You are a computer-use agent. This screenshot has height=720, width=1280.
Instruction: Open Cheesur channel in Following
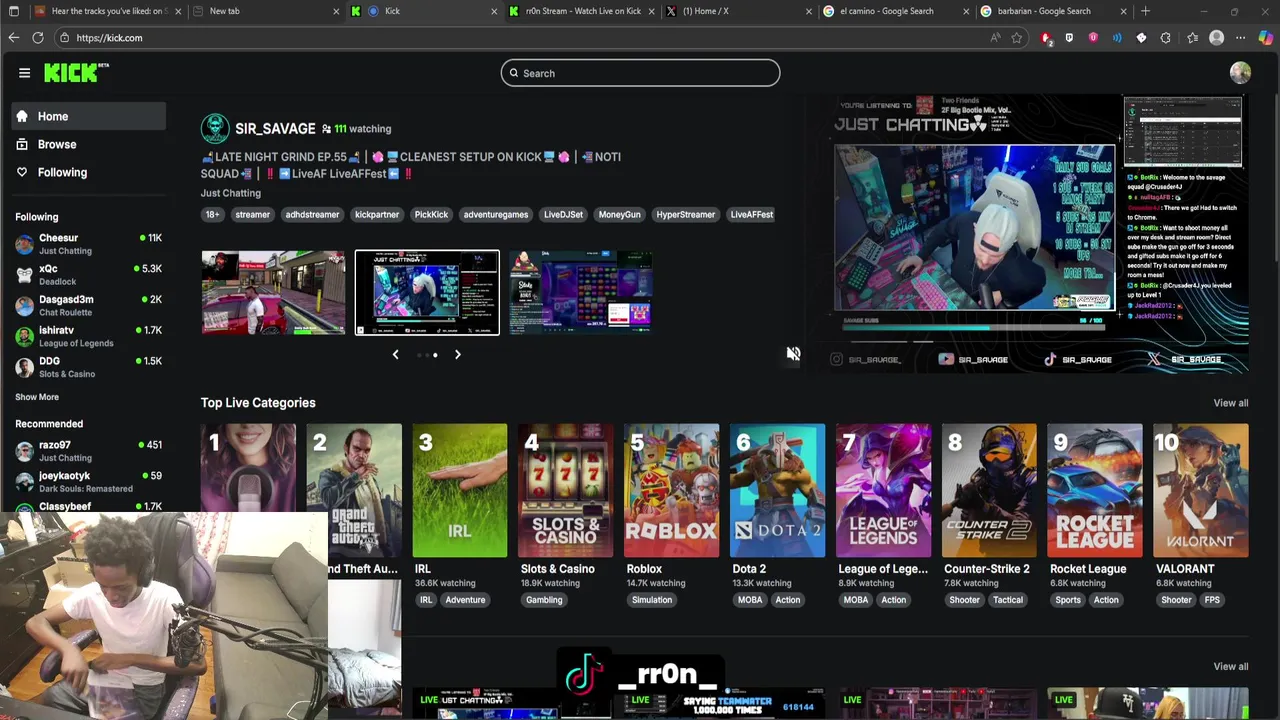pyautogui.click(x=88, y=244)
